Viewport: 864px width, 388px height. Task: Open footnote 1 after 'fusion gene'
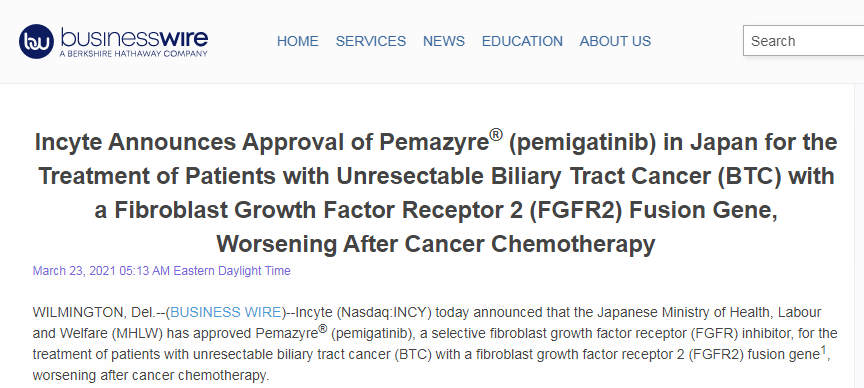tap(824, 351)
